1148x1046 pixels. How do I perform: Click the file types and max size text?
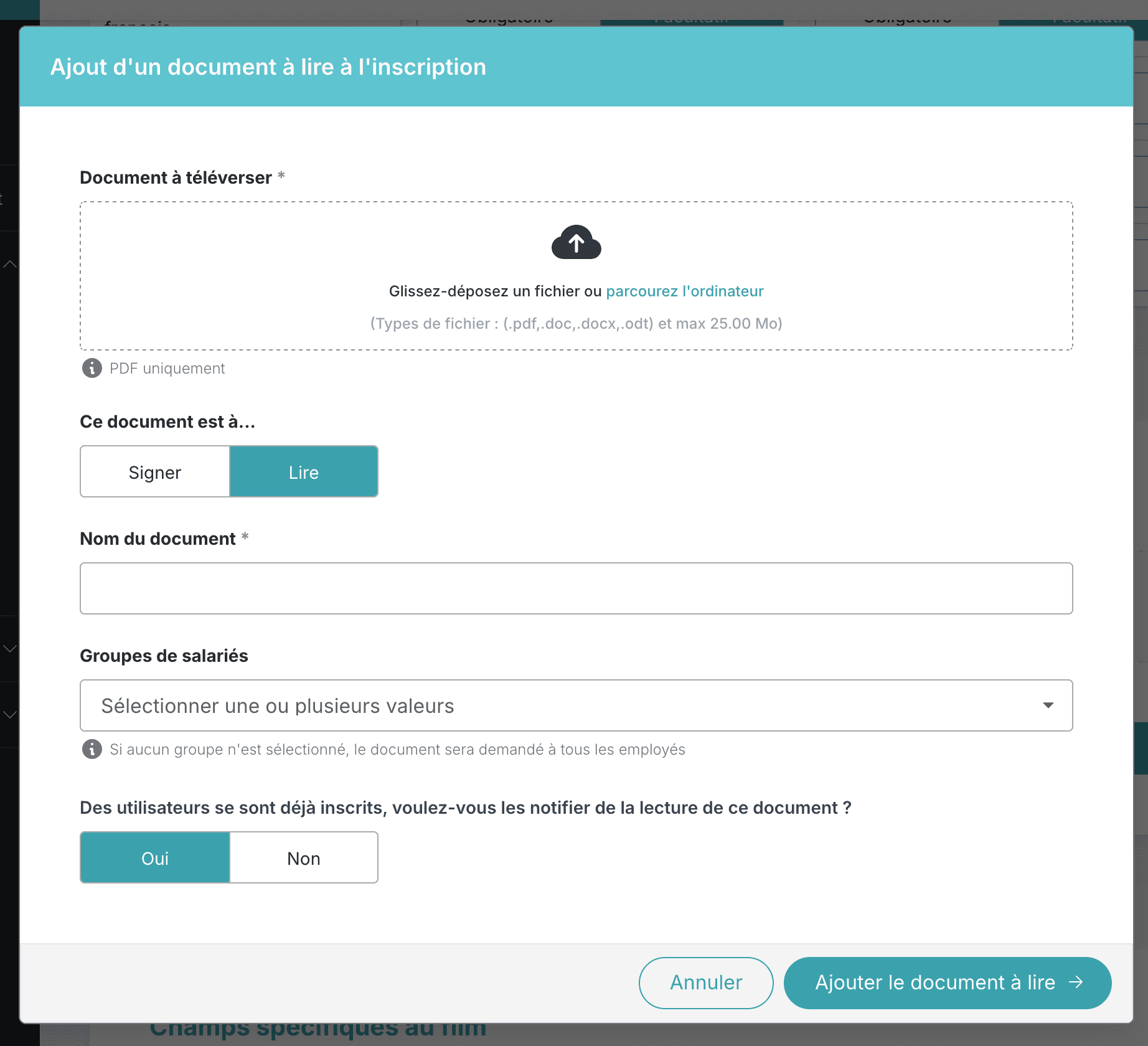click(576, 324)
